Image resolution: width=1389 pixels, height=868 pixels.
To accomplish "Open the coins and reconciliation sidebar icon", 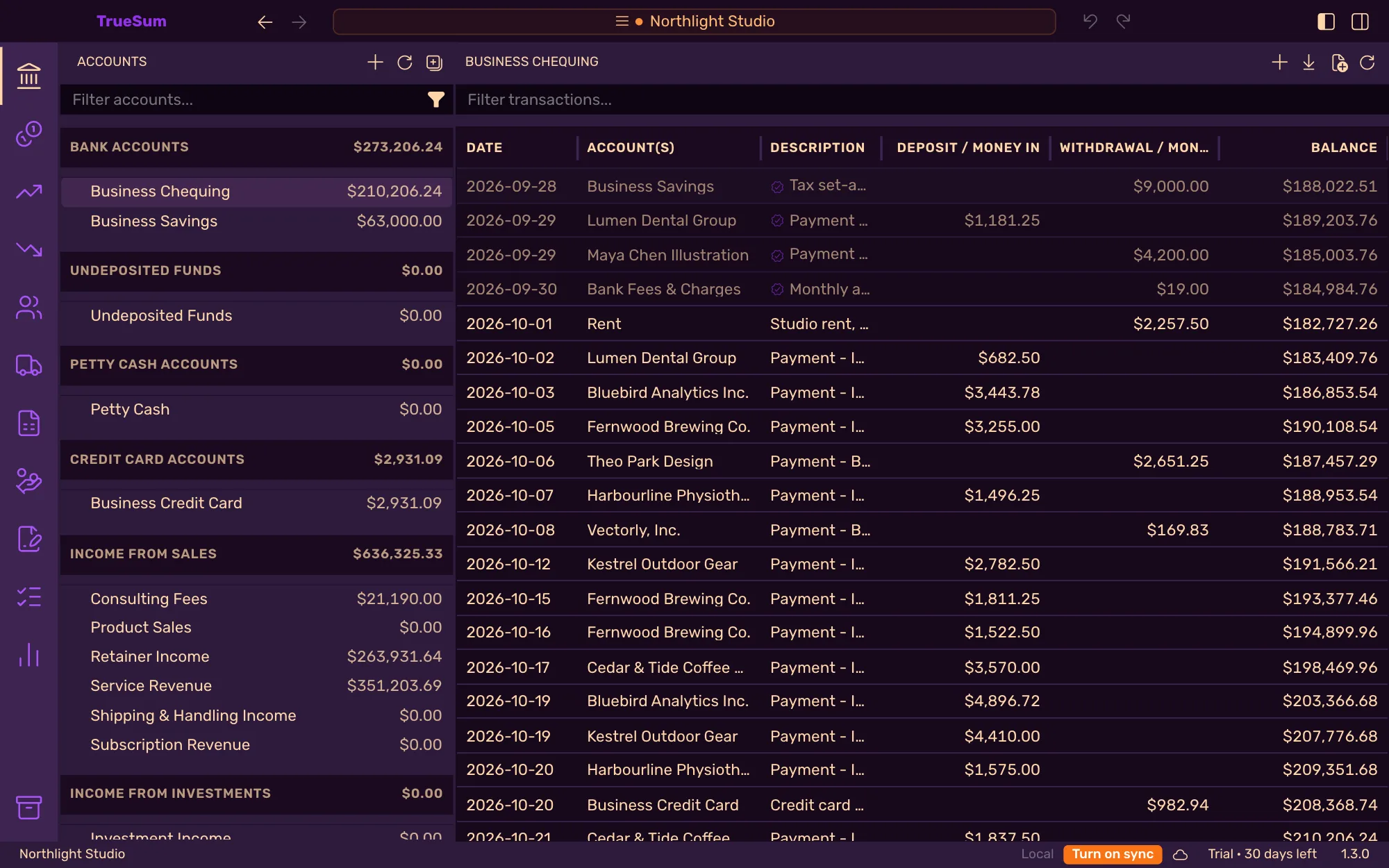I will 28,133.
